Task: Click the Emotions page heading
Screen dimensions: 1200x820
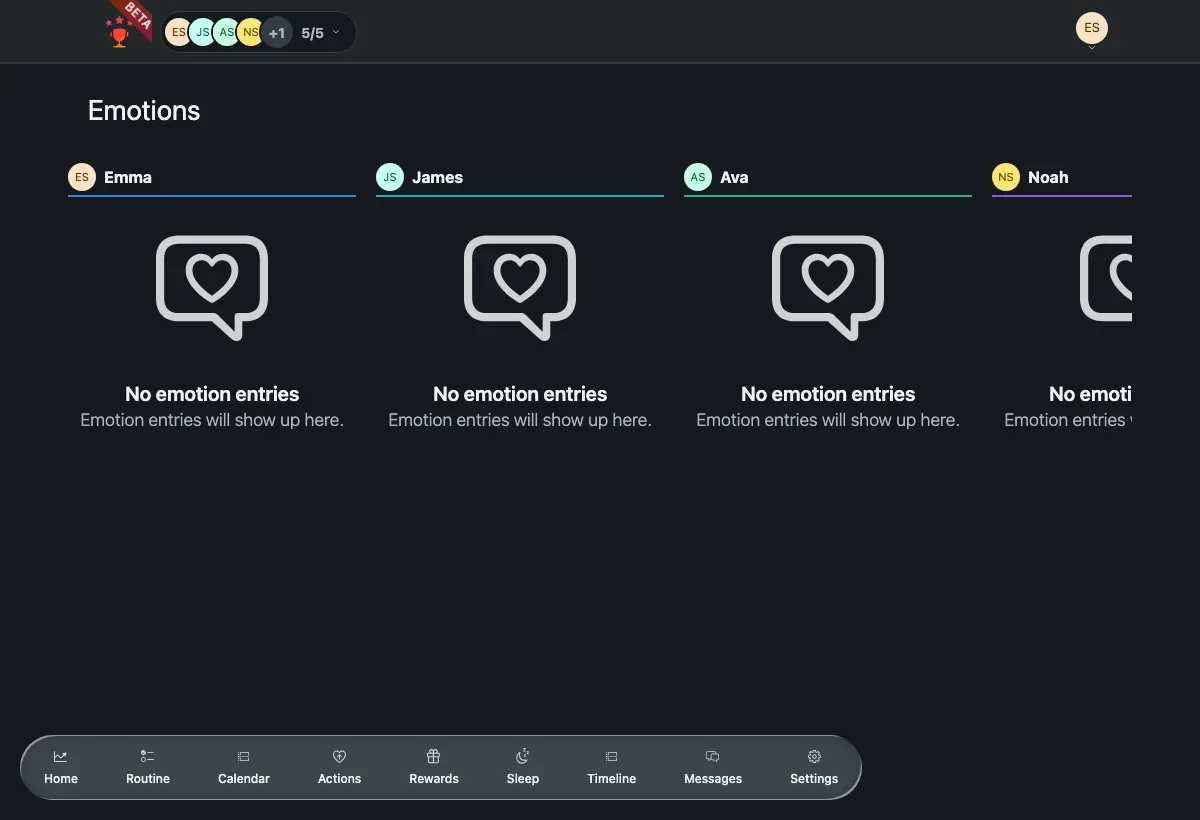Action: pos(144,111)
